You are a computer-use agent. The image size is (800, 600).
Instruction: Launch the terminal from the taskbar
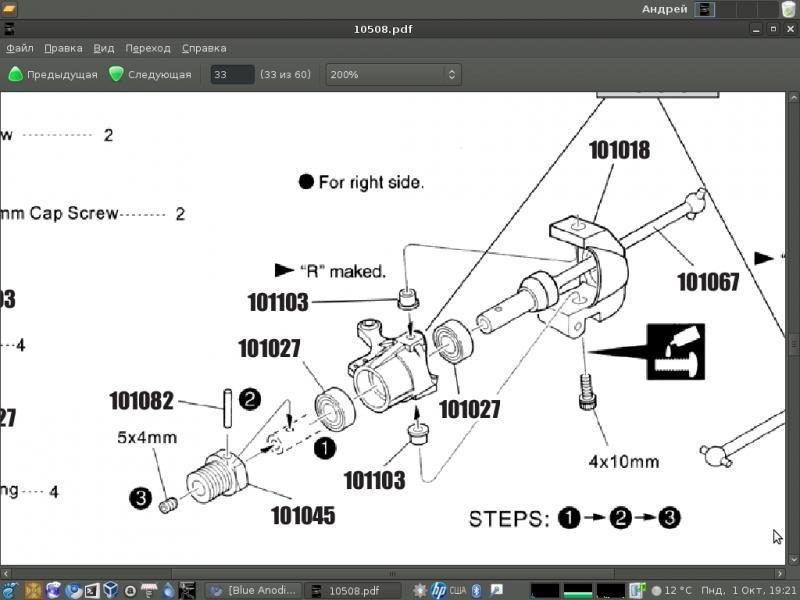[x=91, y=590]
